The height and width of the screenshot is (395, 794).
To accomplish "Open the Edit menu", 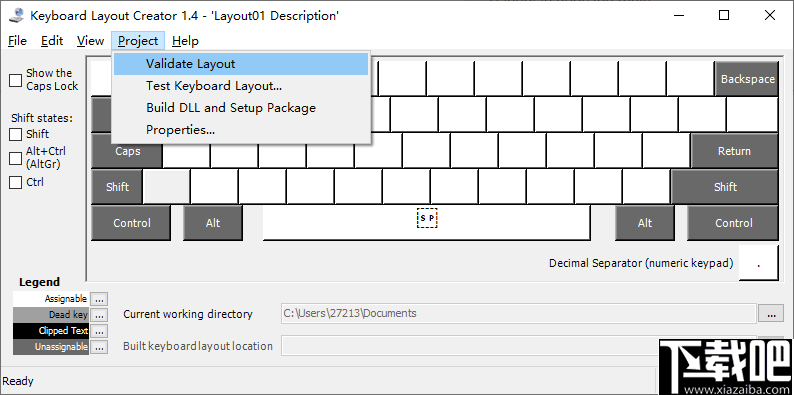I will click(52, 41).
